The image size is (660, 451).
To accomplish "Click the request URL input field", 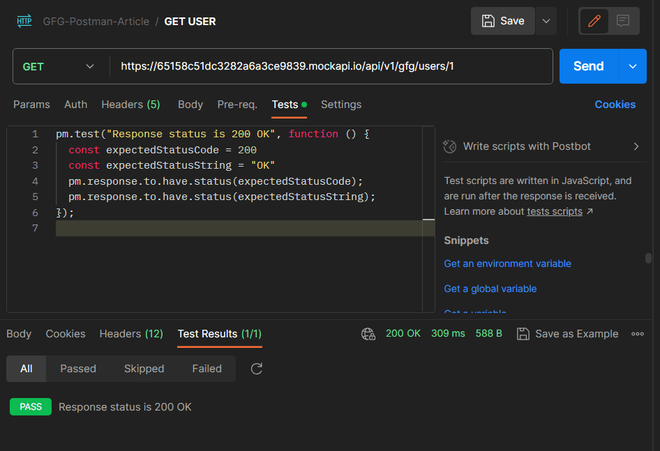I will tap(330, 66).
